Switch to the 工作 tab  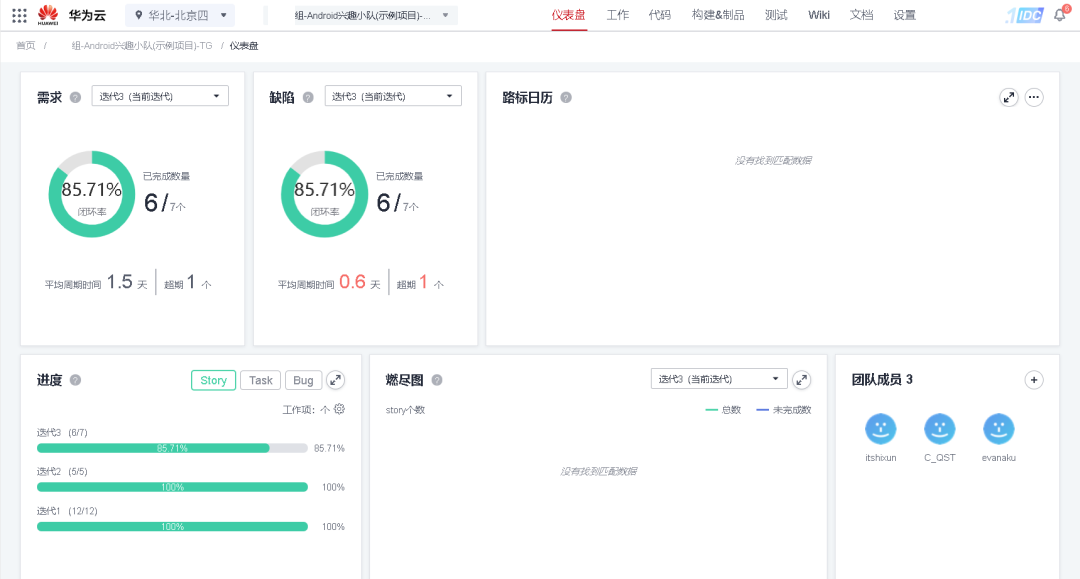(617, 15)
